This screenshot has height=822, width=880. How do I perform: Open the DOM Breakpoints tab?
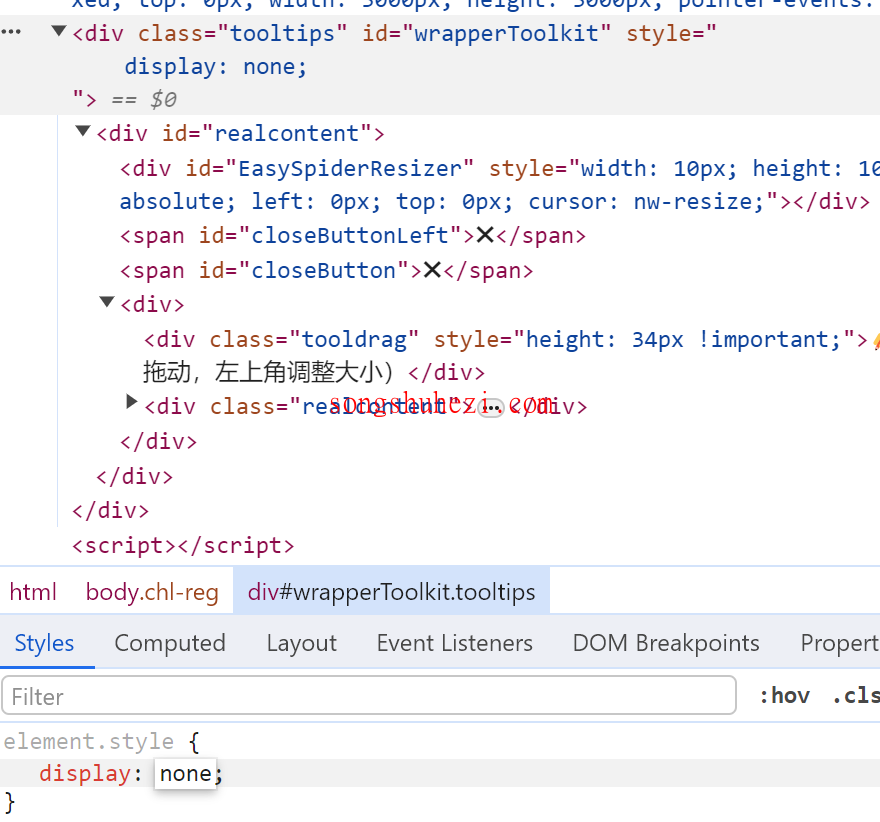pos(666,643)
